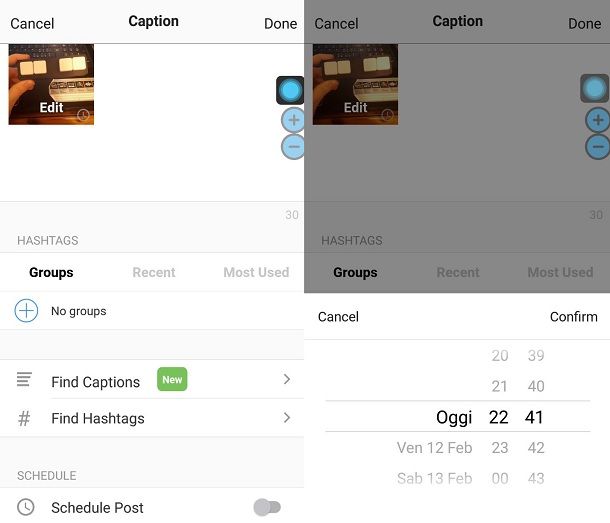Tap the minus zoom icon in left panel
The image size is (610, 523).
(x=293, y=147)
